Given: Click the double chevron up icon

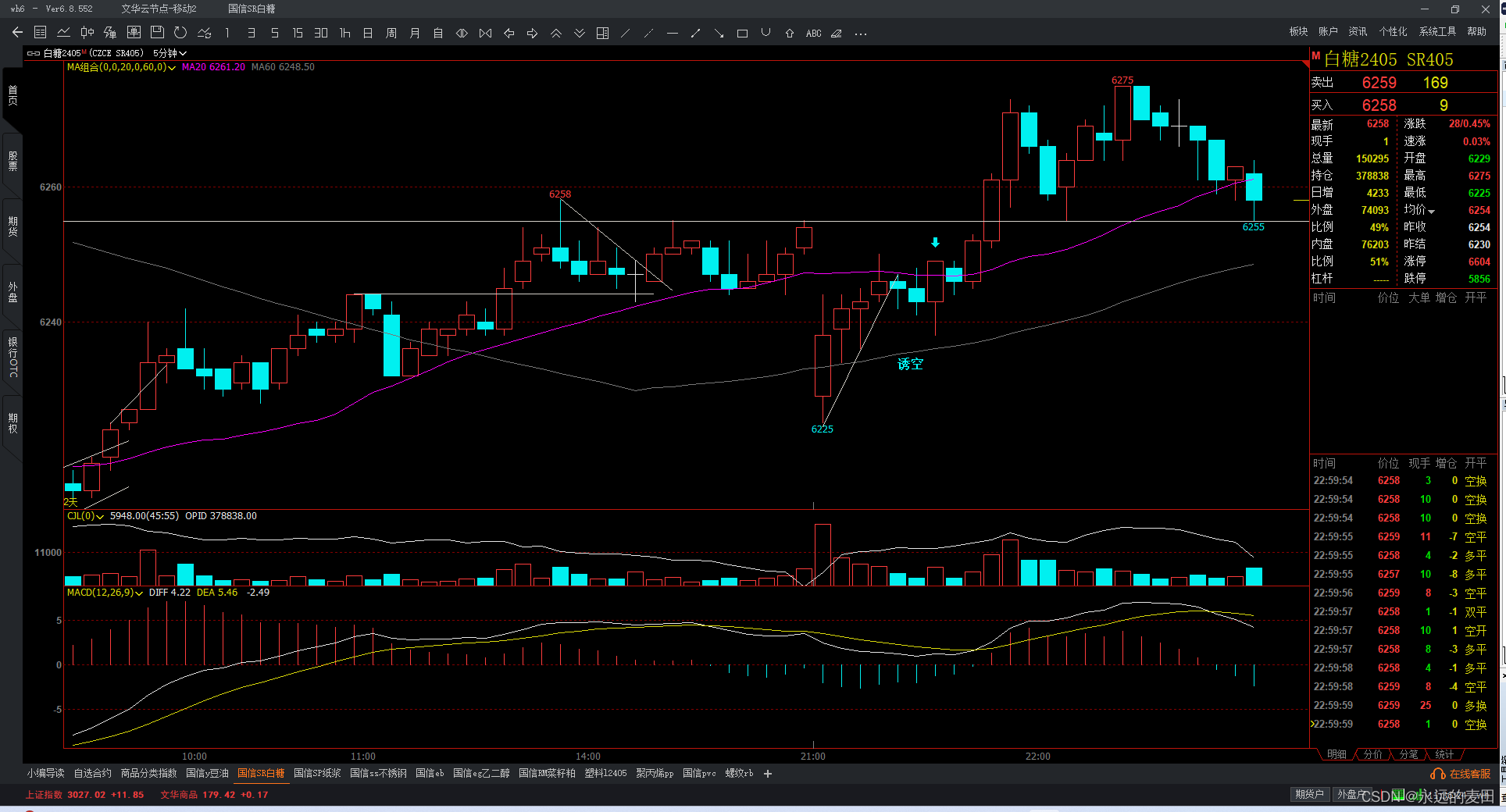Looking at the screenshot, I should click(x=556, y=33).
